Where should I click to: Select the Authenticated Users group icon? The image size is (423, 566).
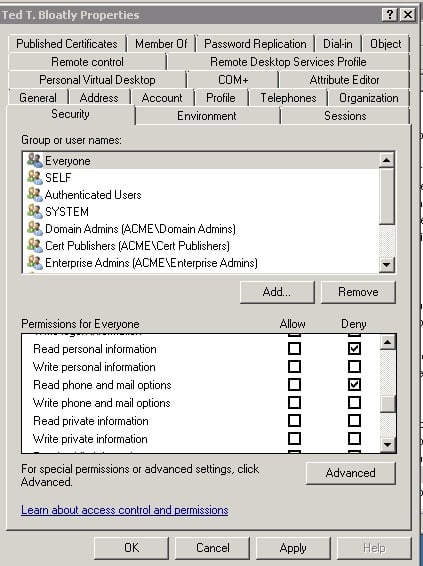coord(35,194)
